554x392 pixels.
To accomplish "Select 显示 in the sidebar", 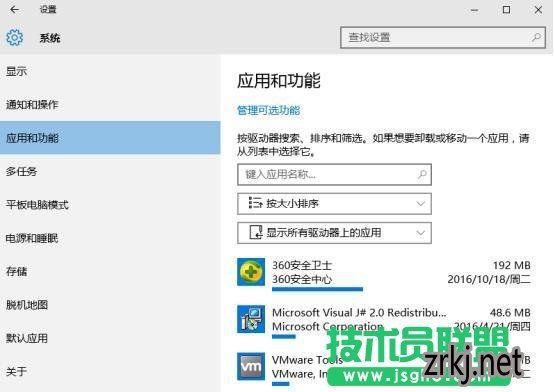I will point(110,71).
